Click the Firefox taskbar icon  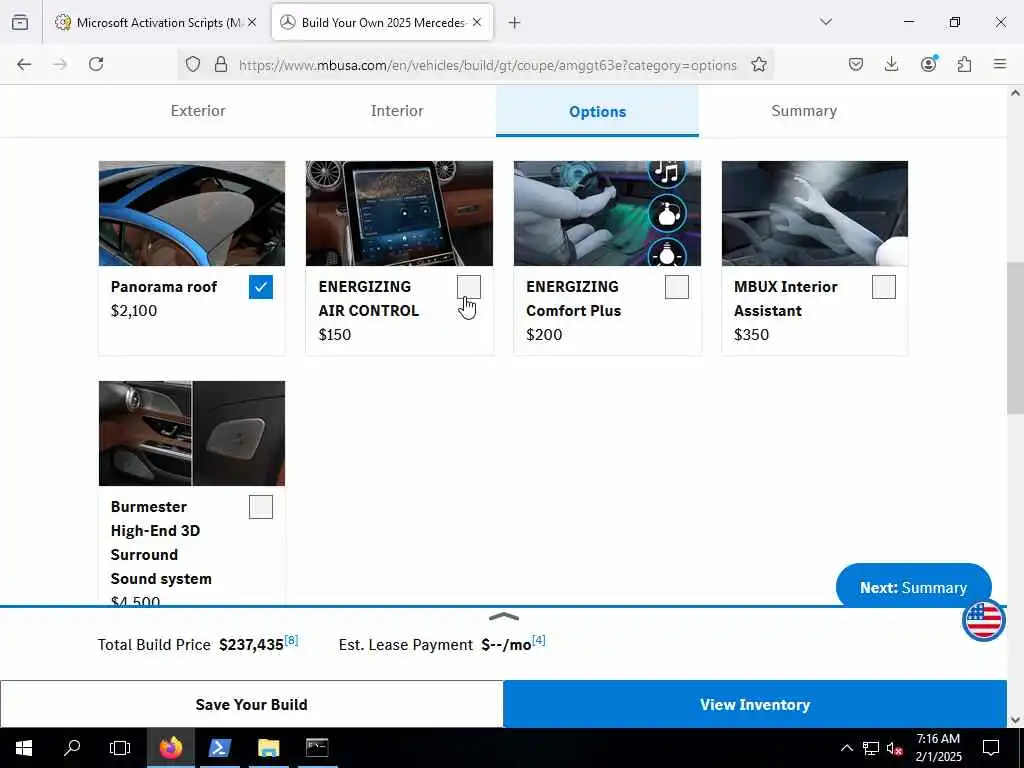(x=170, y=748)
